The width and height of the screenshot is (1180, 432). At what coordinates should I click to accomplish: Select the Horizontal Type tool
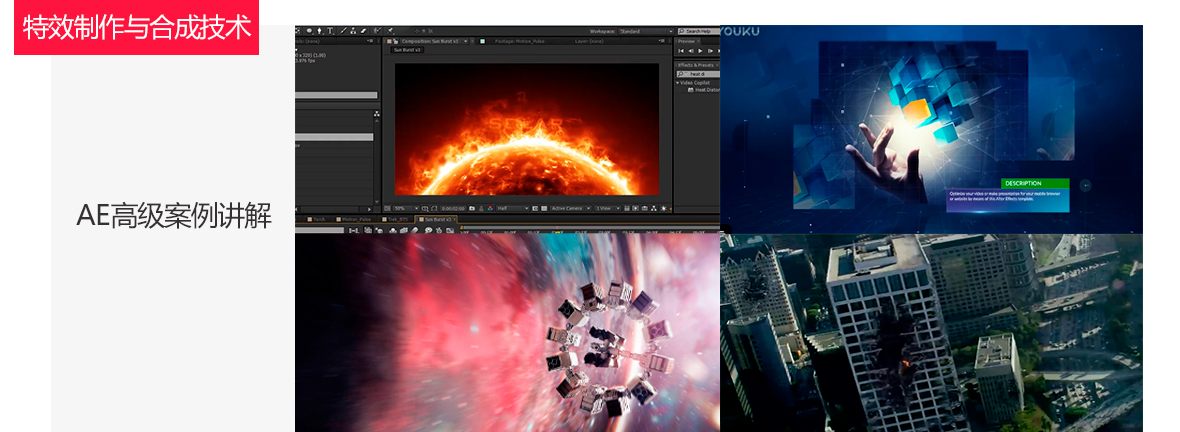[x=330, y=31]
